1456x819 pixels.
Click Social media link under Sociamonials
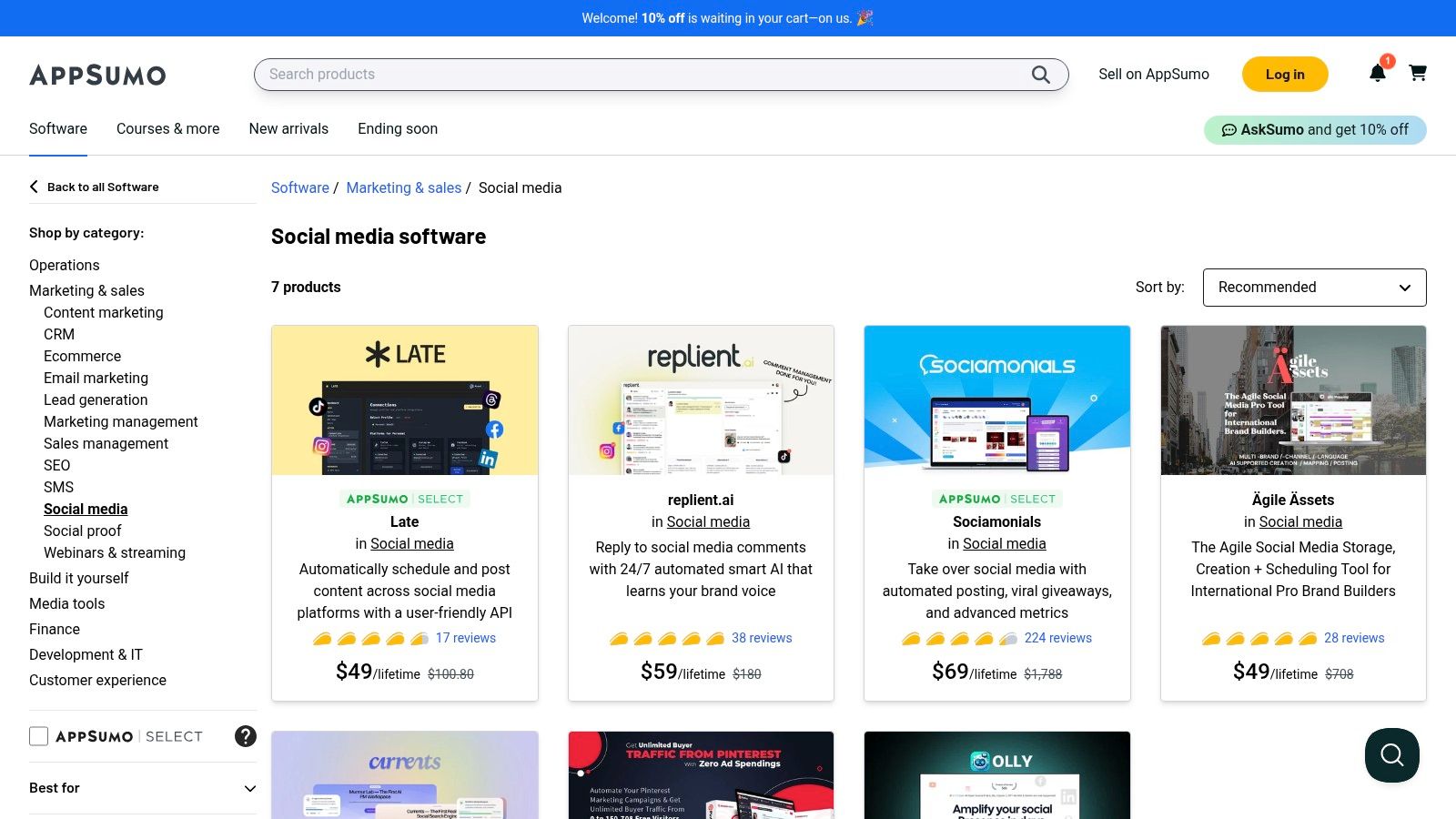[x=1005, y=543]
